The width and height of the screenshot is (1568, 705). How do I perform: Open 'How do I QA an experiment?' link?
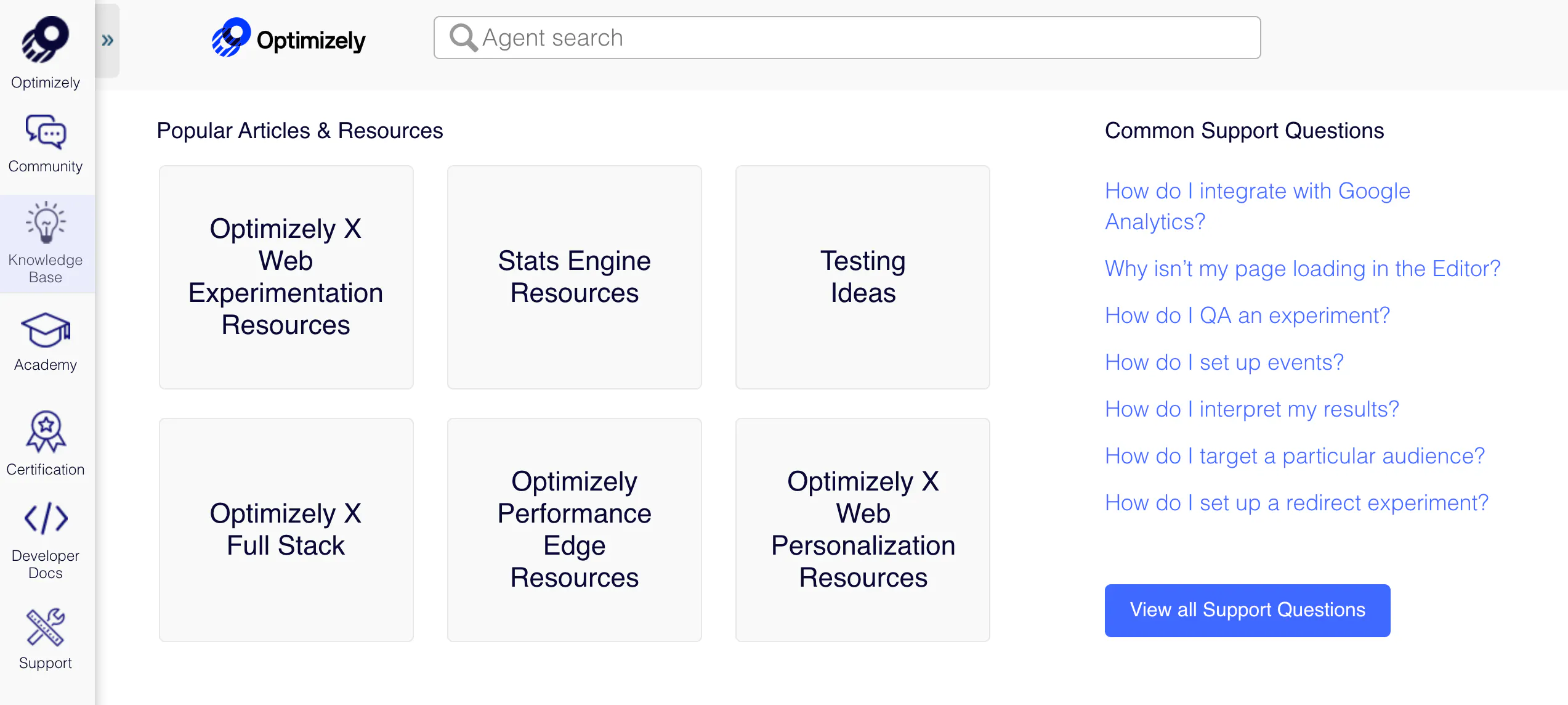tap(1247, 316)
